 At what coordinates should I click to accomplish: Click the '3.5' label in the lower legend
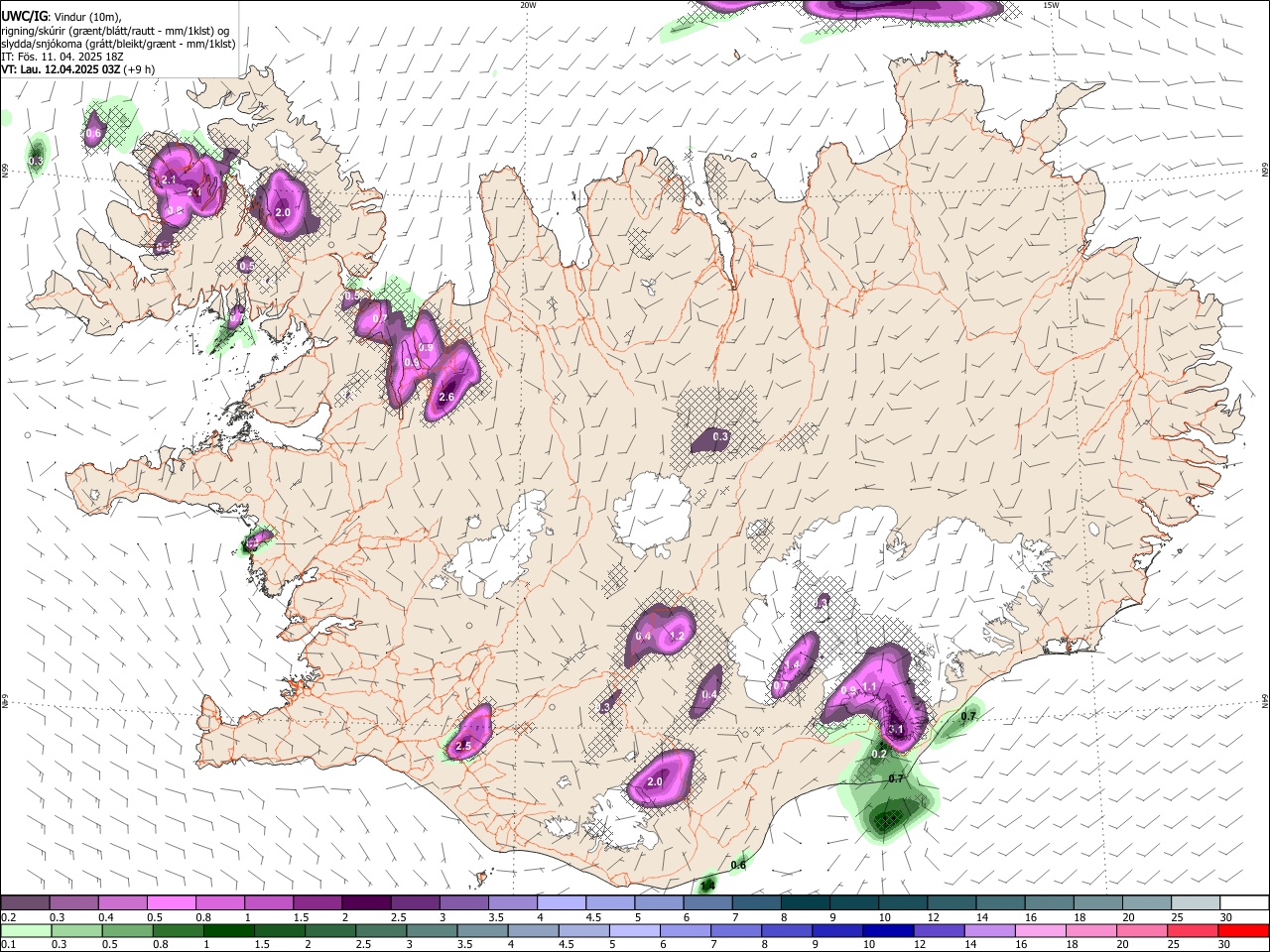[x=464, y=944]
